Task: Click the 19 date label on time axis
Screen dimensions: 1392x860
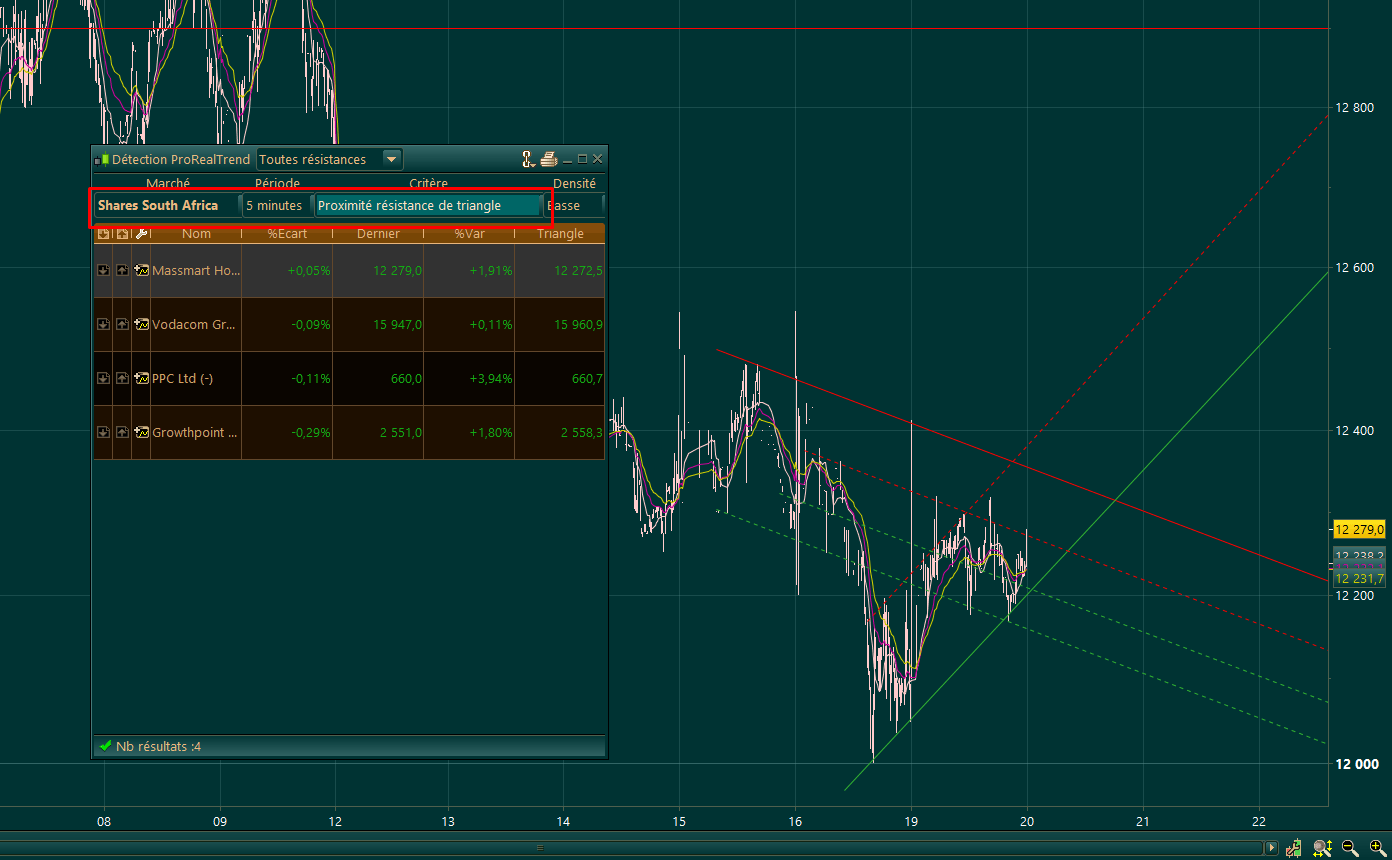Action: tap(911, 820)
